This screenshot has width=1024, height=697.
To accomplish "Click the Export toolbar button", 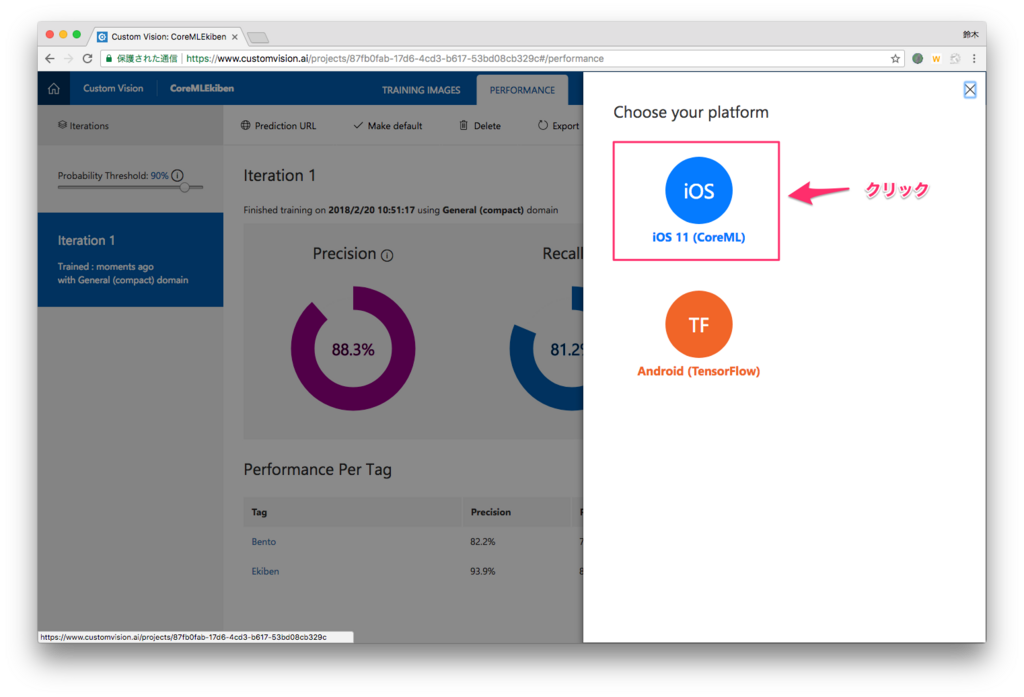I will click(x=558, y=125).
